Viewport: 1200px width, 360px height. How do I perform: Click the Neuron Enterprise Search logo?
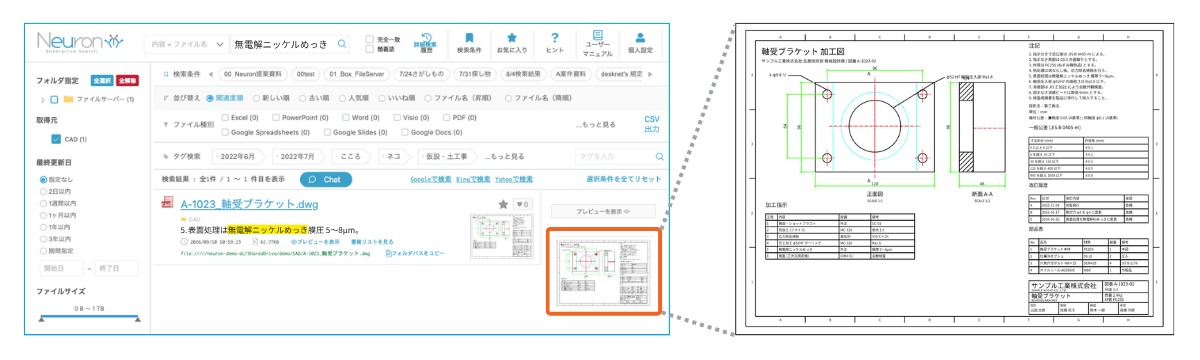(81, 43)
